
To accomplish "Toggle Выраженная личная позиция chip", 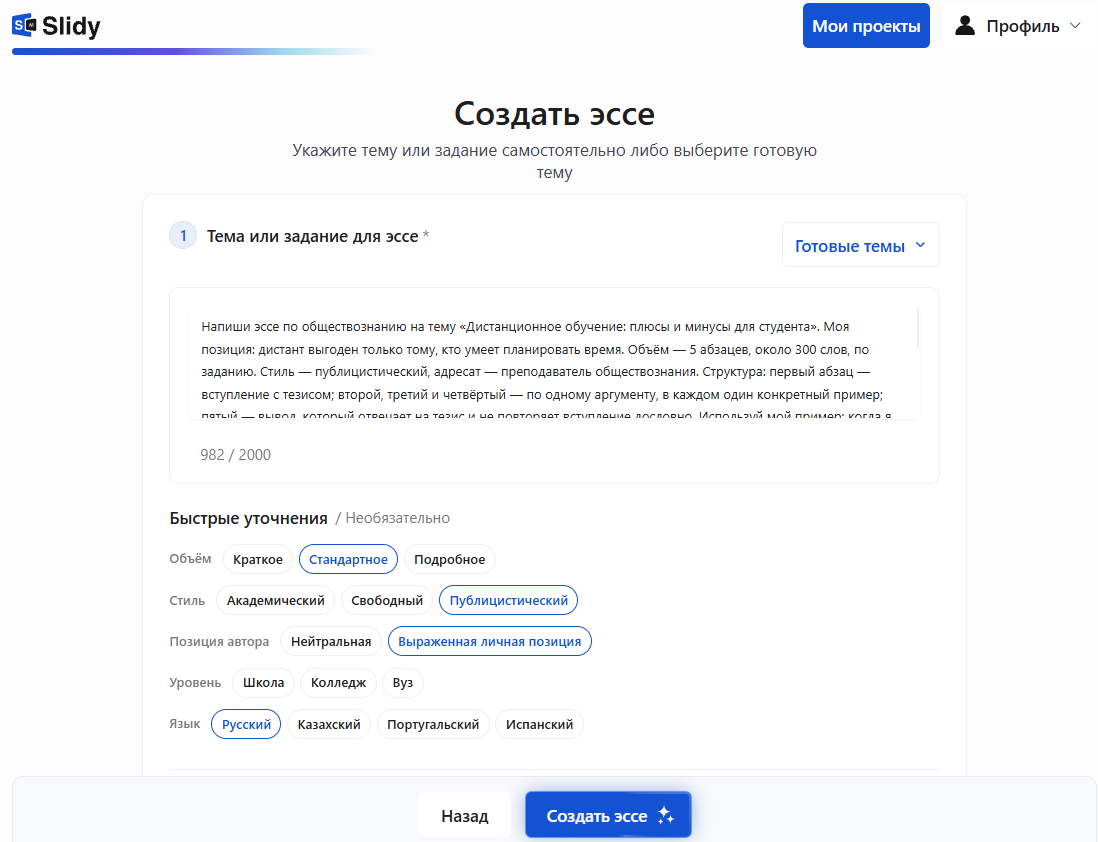I will click(489, 642).
